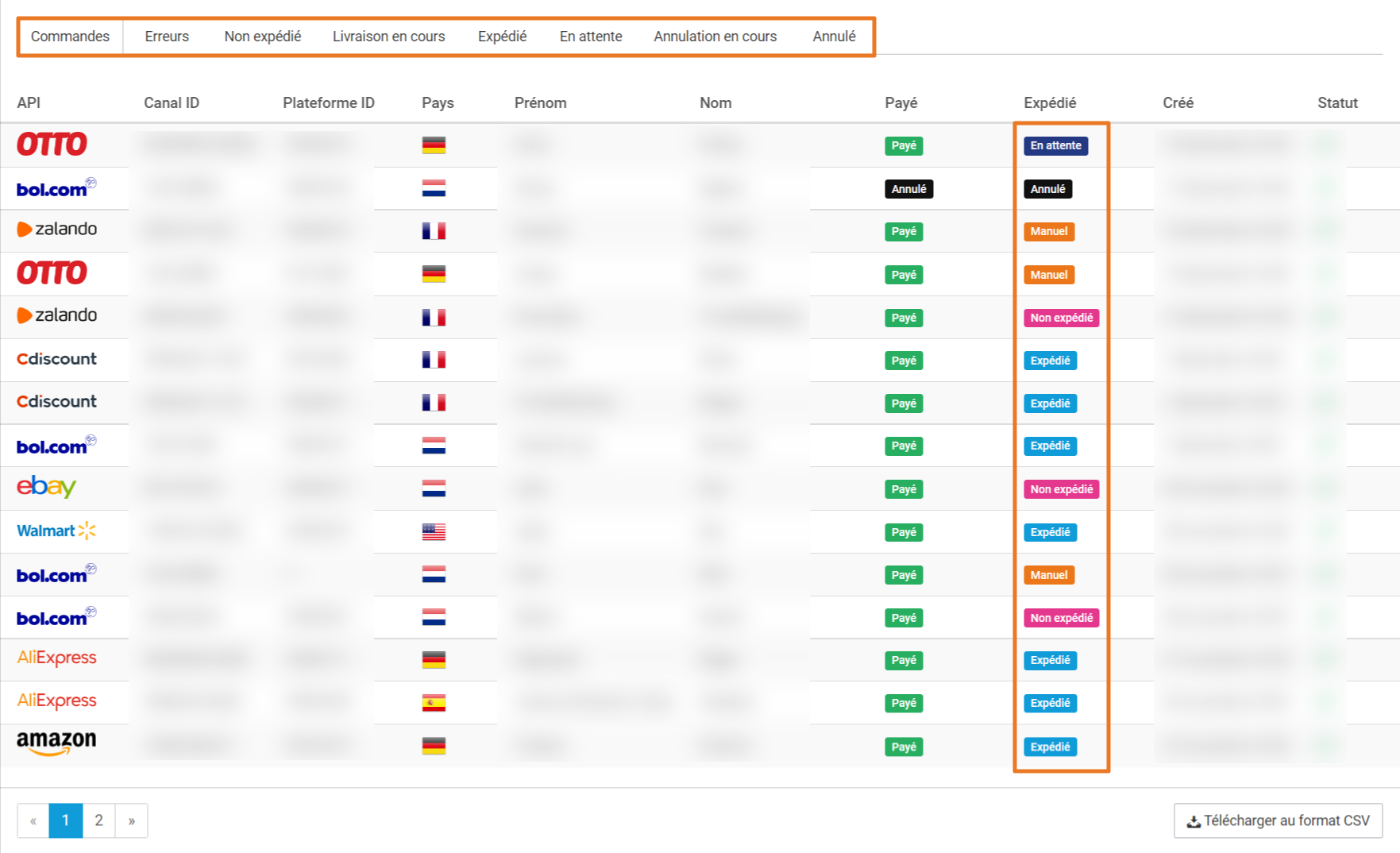Click the zalando logo in the Manuel row

click(x=56, y=230)
